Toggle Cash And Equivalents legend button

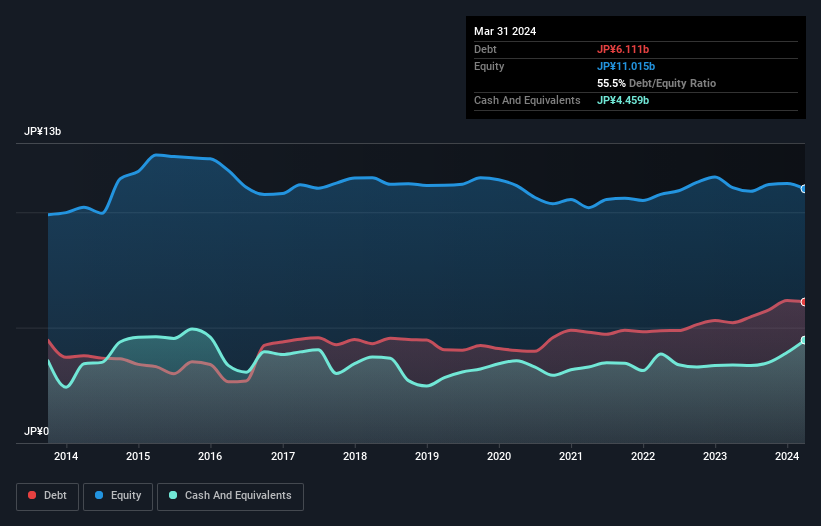click(x=230, y=496)
